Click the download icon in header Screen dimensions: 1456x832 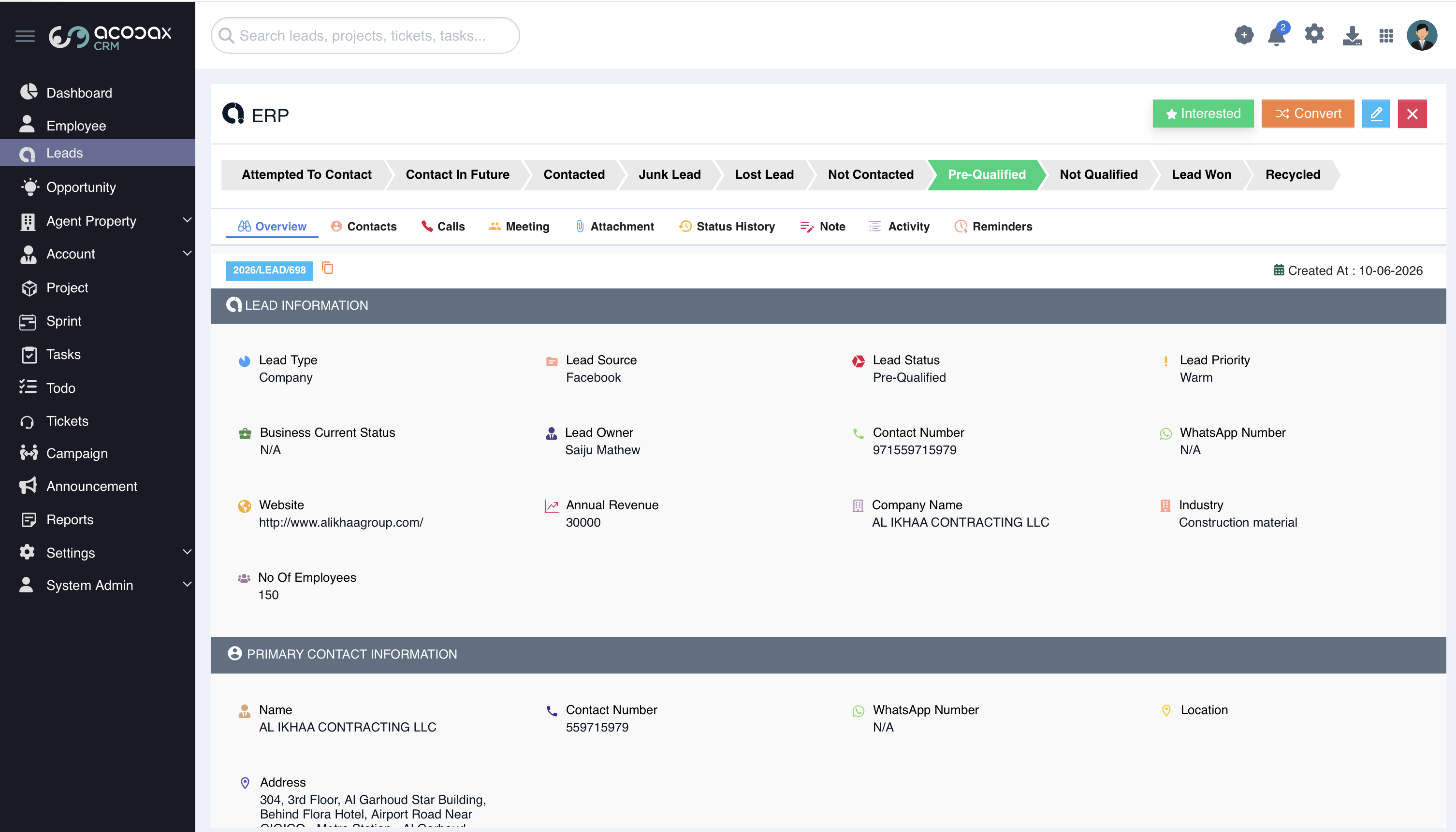tap(1352, 35)
